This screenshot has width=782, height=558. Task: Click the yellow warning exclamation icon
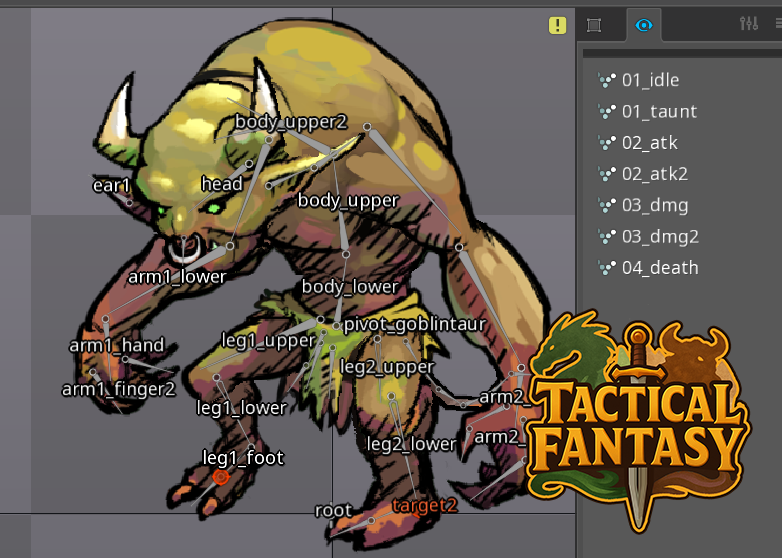[x=557, y=25]
